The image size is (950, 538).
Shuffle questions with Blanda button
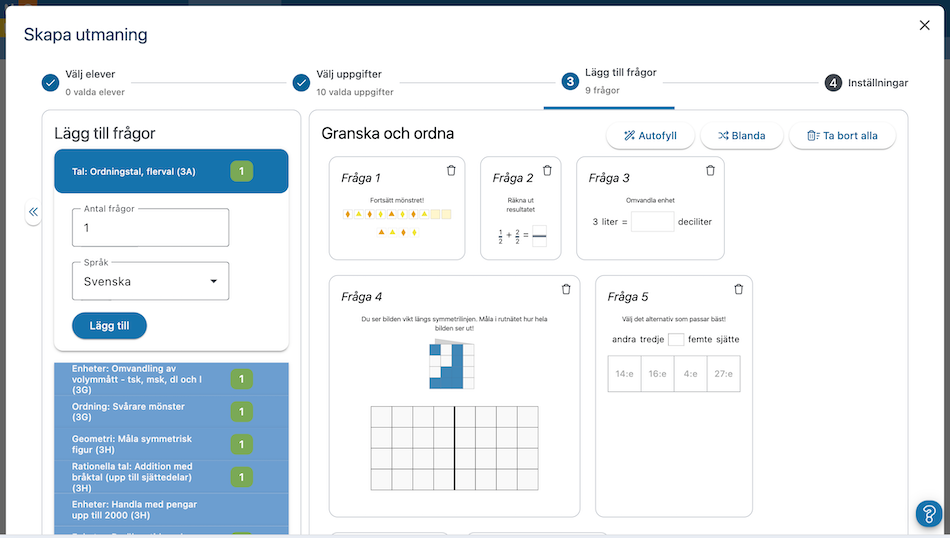tap(742, 136)
